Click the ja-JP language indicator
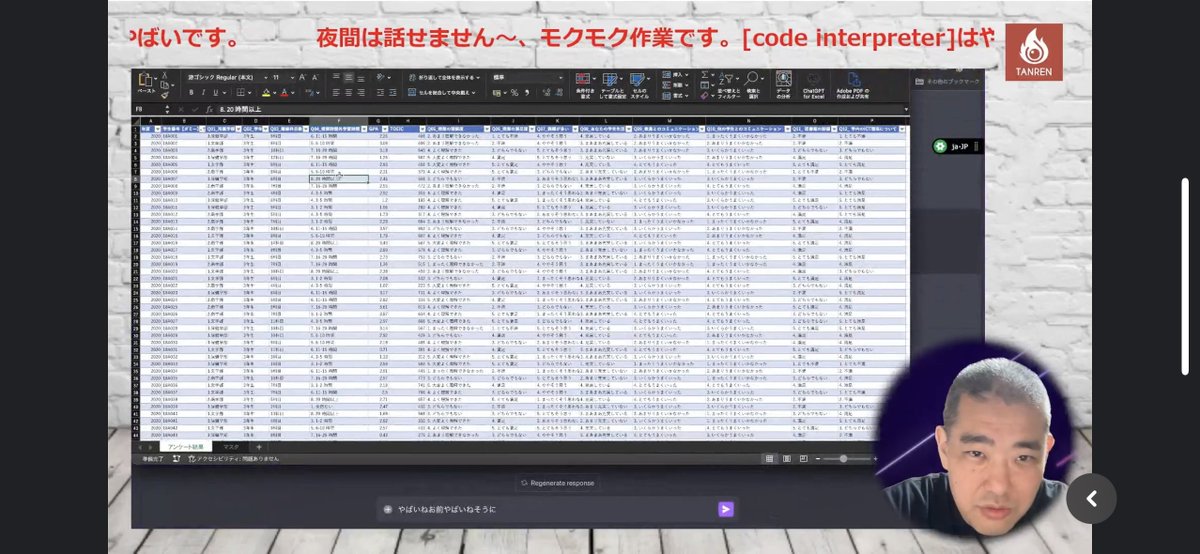1200x554 pixels. tap(955, 146)
